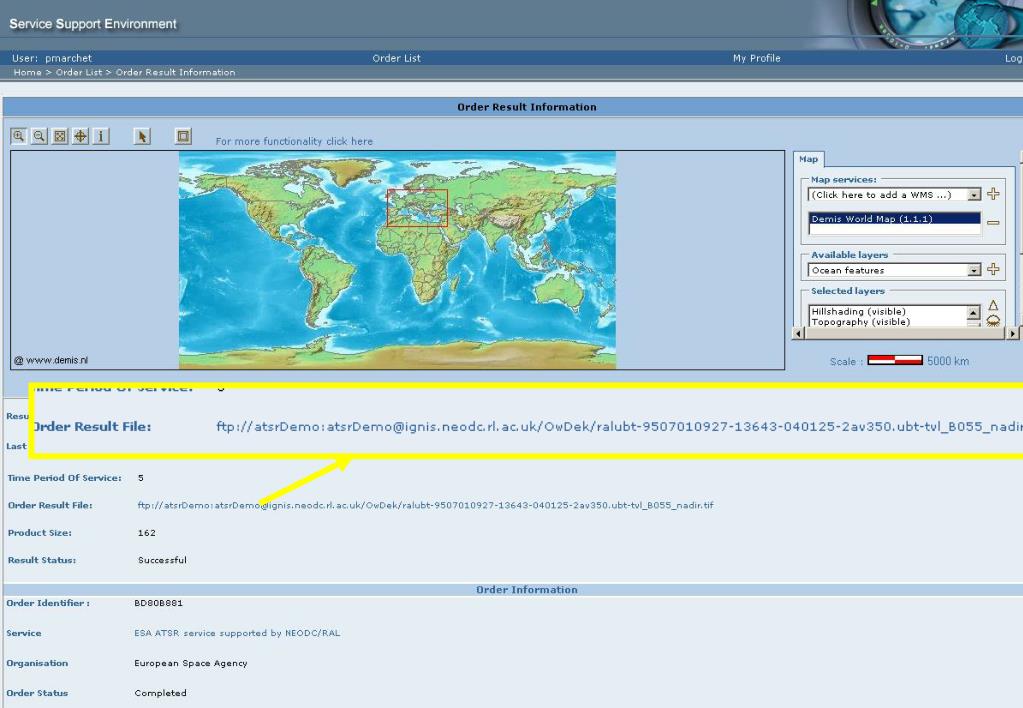Select Topography (visible) layer
1023x708 pixels.
tap(860, 322)
